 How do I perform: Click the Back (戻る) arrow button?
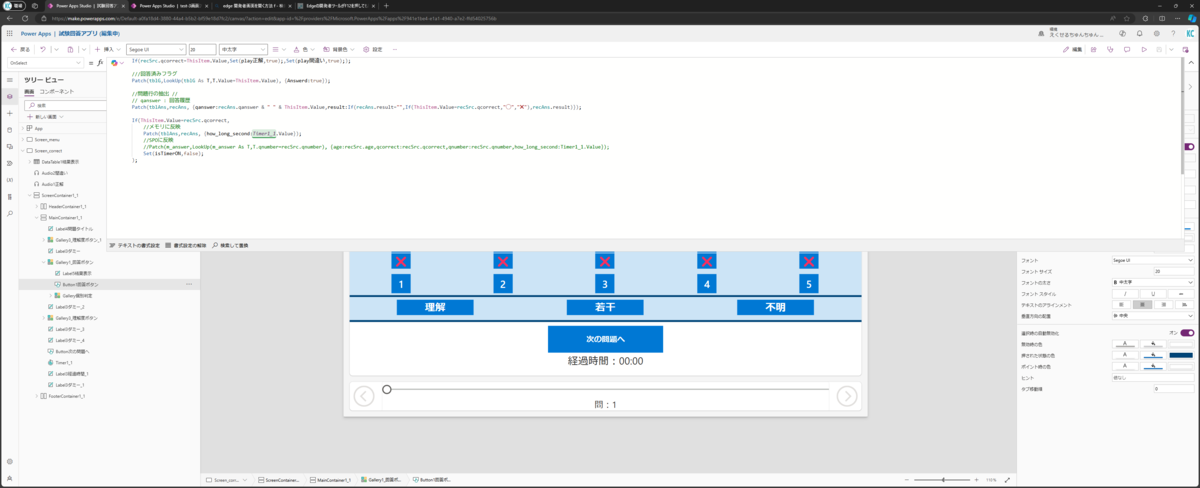[19, 49]
